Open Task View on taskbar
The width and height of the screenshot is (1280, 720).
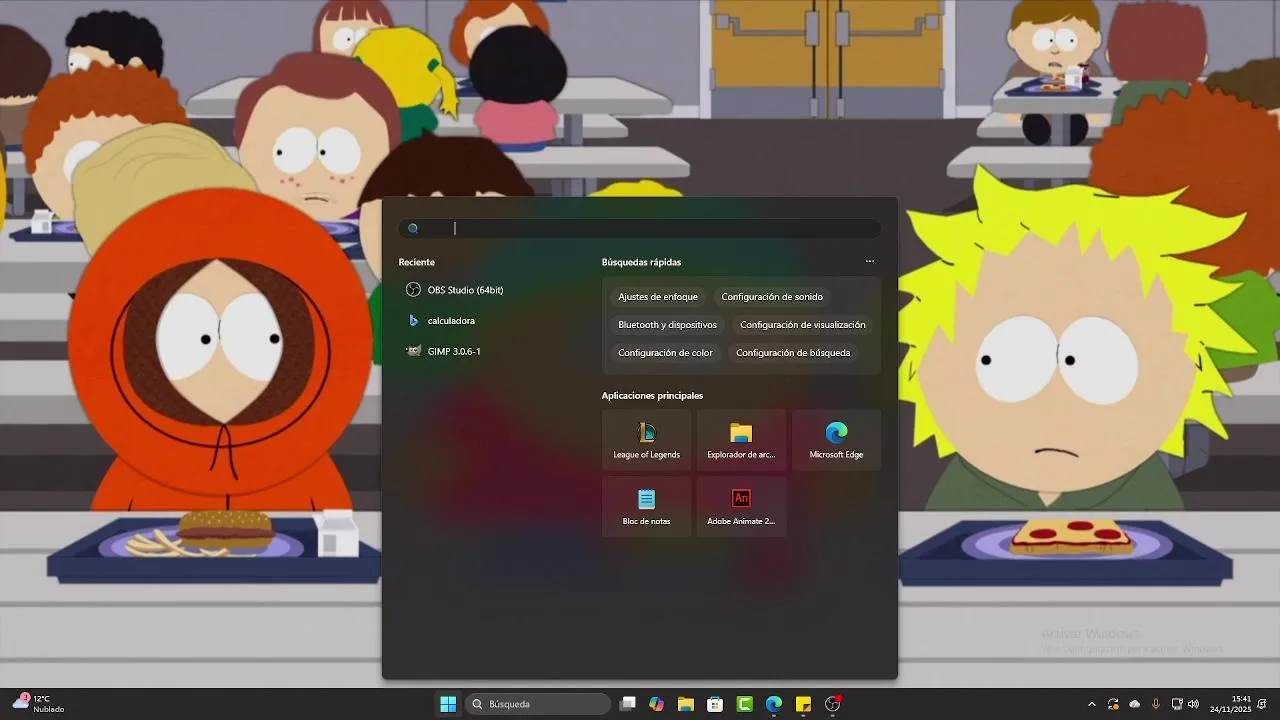click(627, 704)
